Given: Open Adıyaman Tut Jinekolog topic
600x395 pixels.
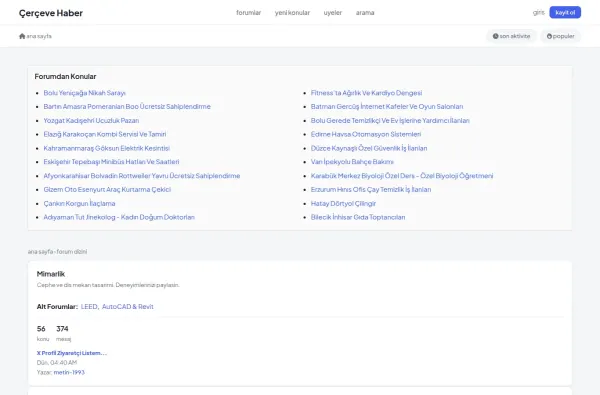Looking at the screenshot, I should point(119,217).
